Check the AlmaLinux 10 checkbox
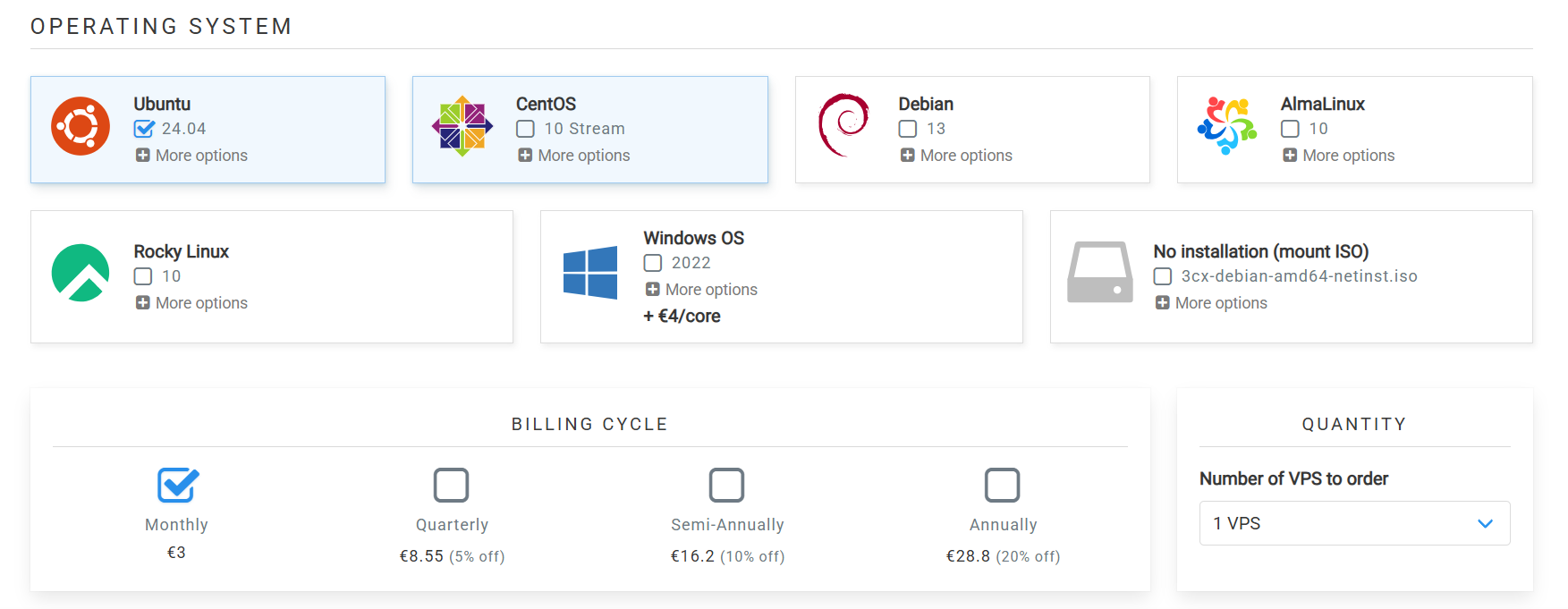 coord(1290,129)
